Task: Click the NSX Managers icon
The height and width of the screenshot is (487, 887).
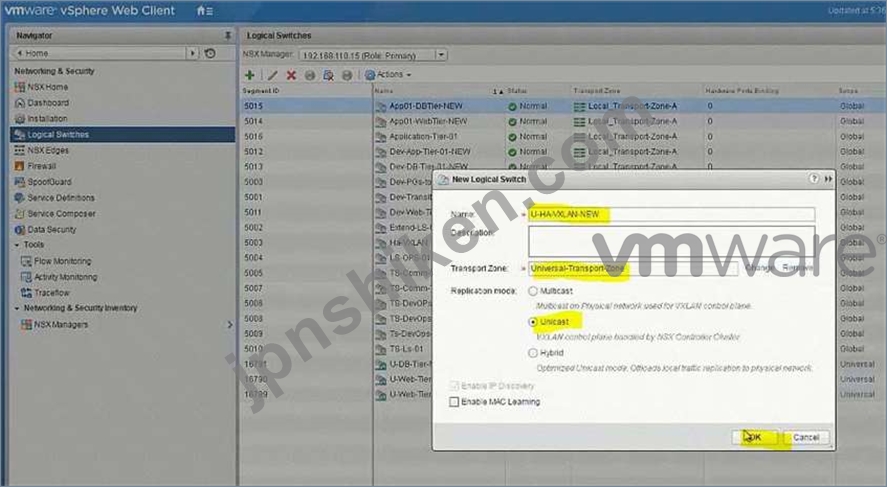Action: (x=26, y=325)
